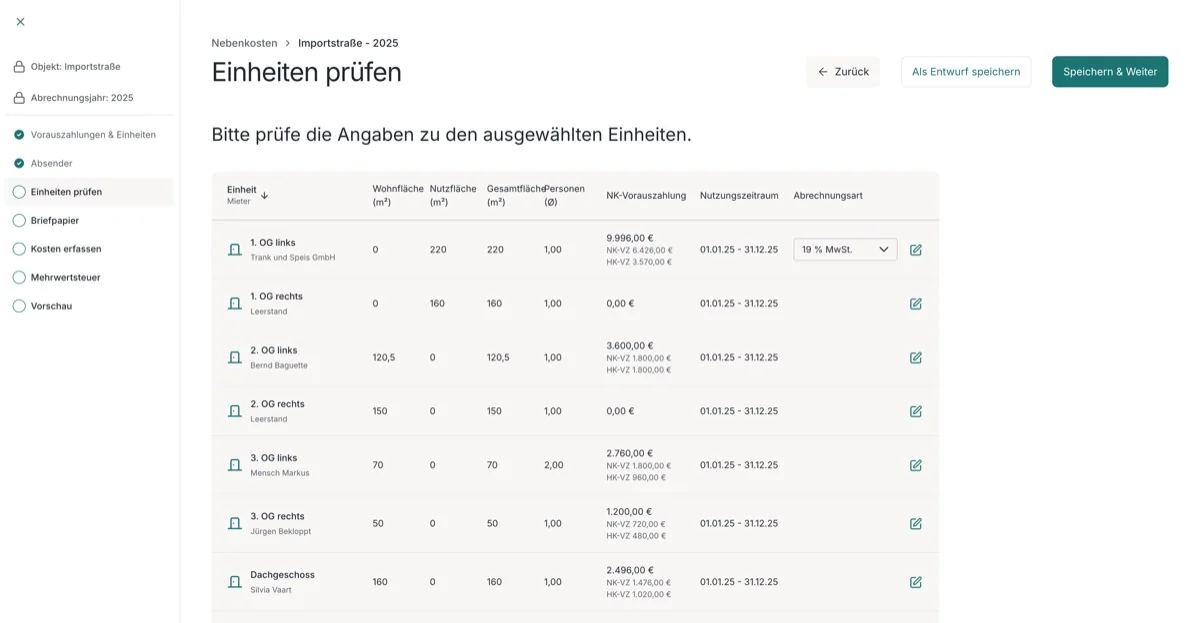The image size is (1200, 623).
Task: Click the NK-Vorauszahlung column header
Action: pos(646,195)
